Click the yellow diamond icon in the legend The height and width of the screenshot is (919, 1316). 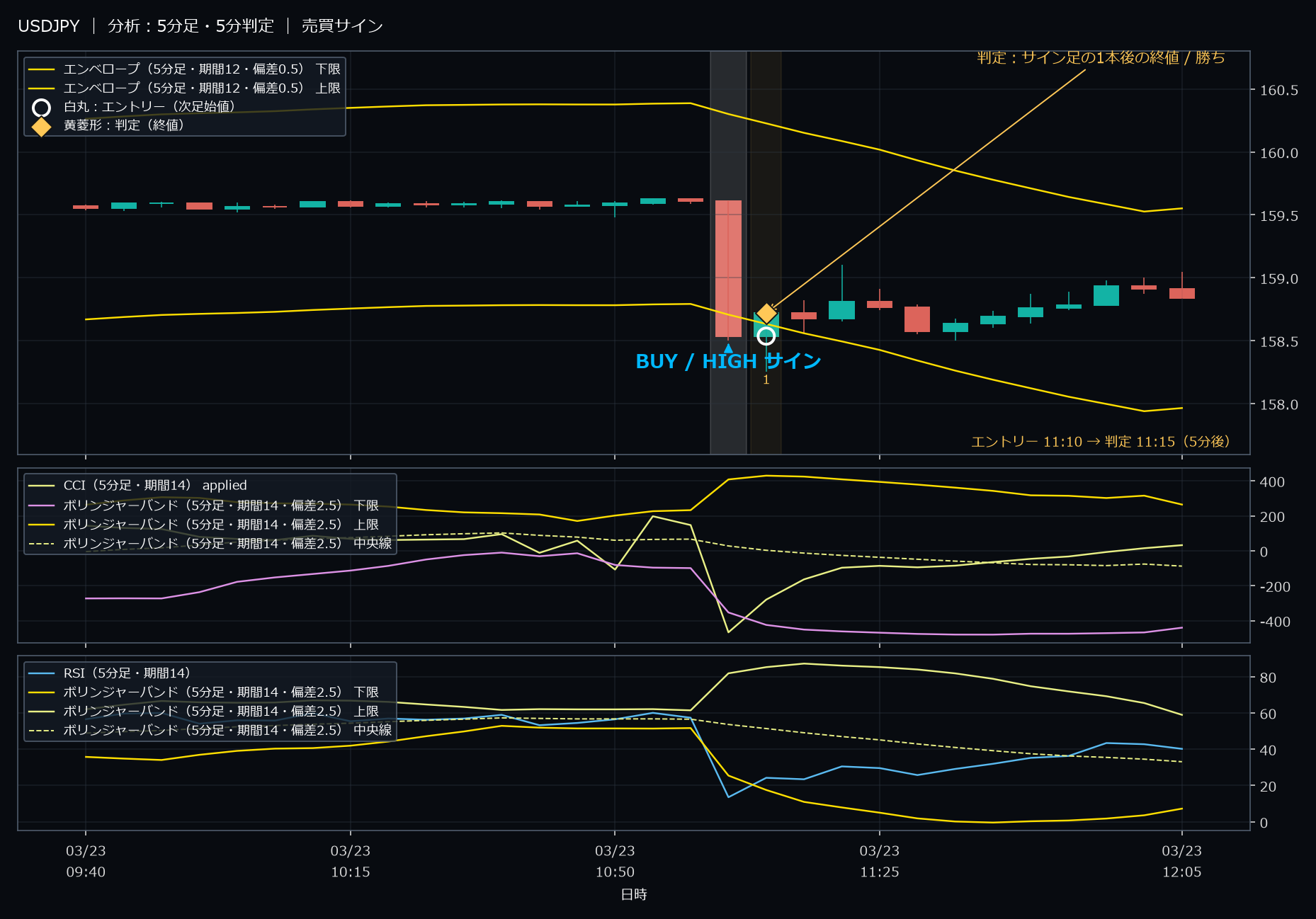pos(42,126)
